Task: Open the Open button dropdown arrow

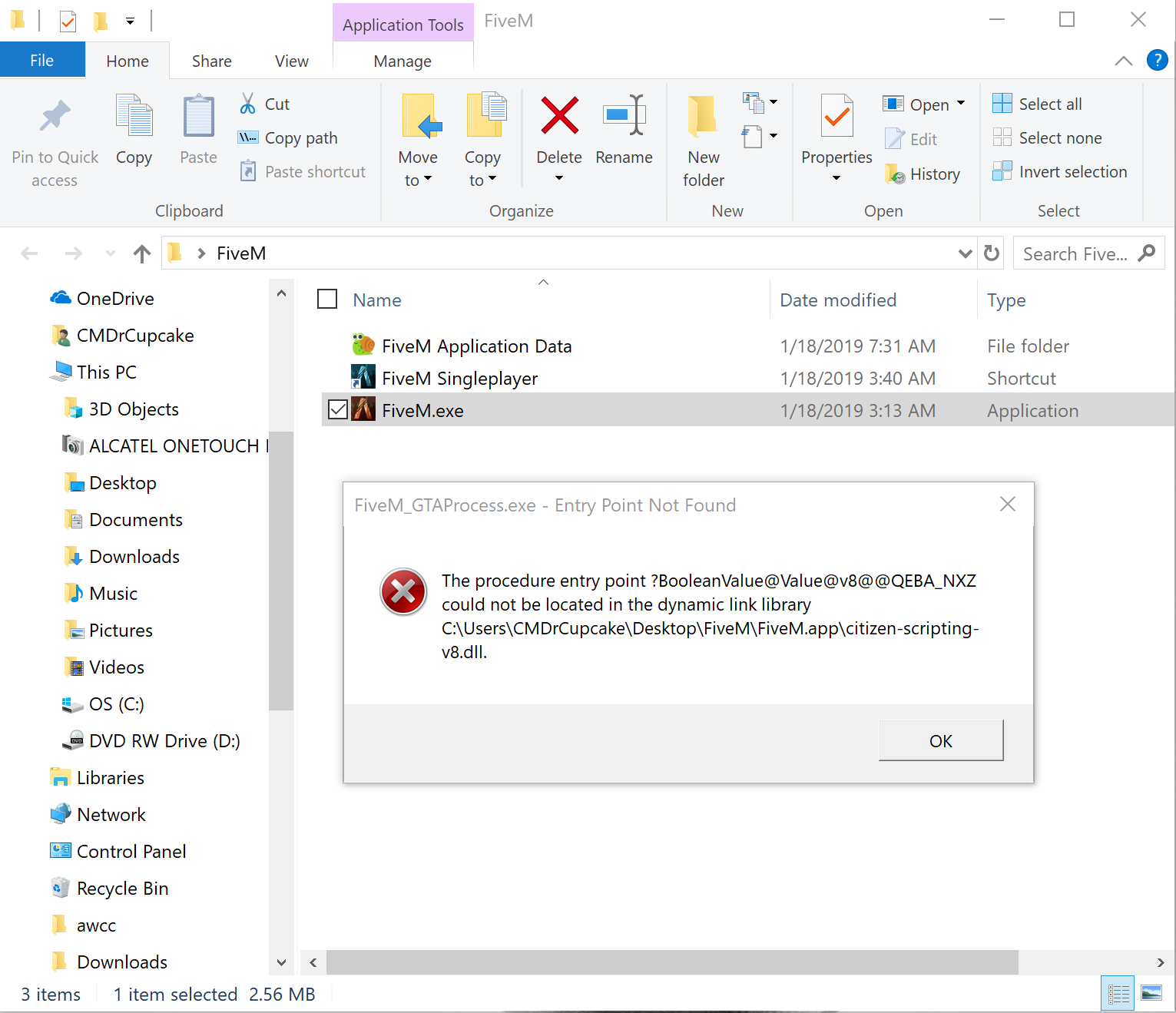Action: click(x=960, y=103)
